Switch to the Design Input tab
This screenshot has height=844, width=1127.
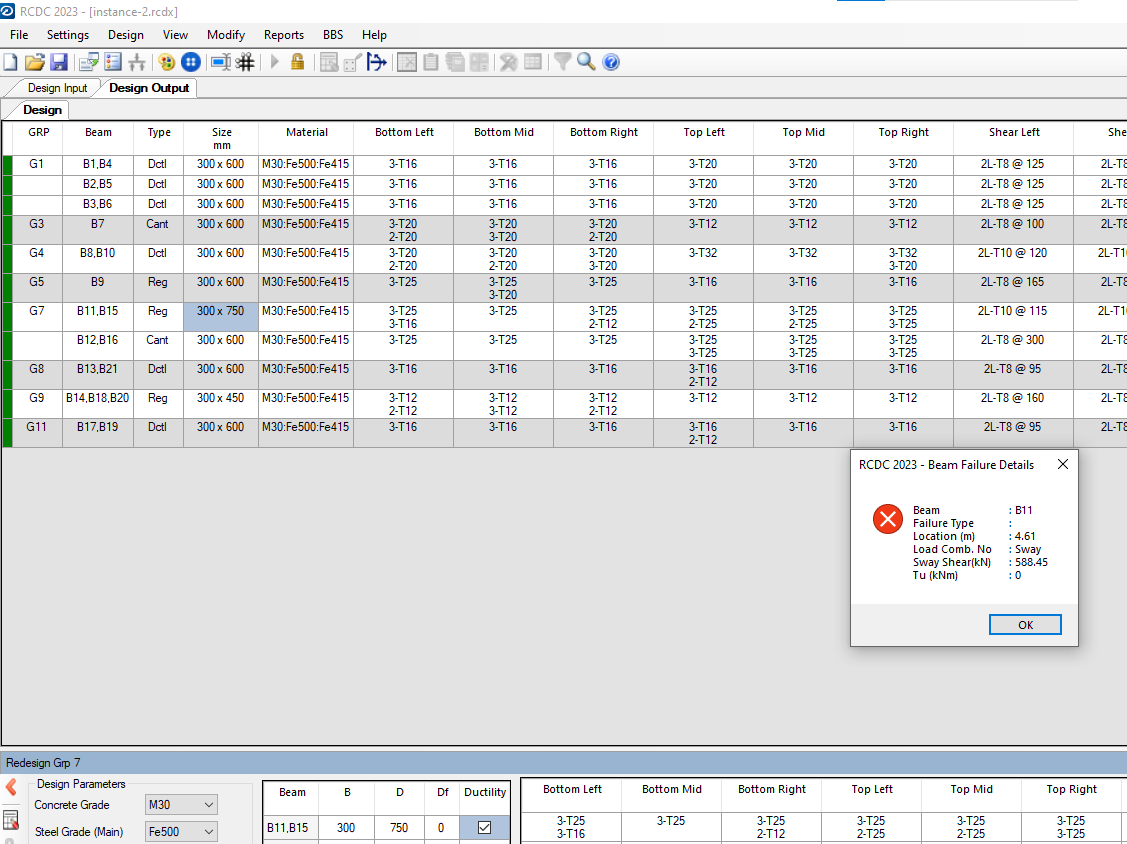click(57, 88)
